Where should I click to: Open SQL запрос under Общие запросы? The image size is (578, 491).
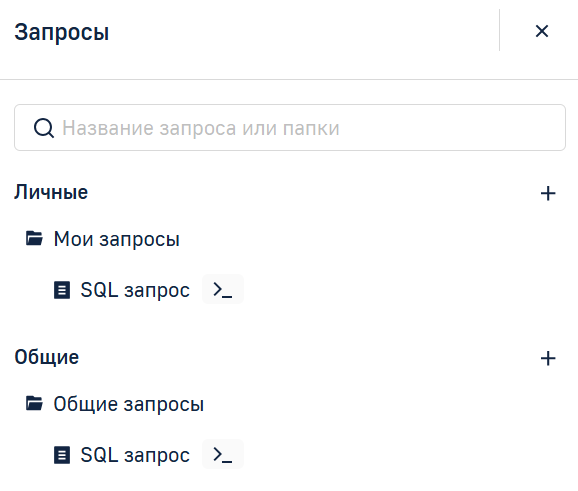click(x=135, y=455)
